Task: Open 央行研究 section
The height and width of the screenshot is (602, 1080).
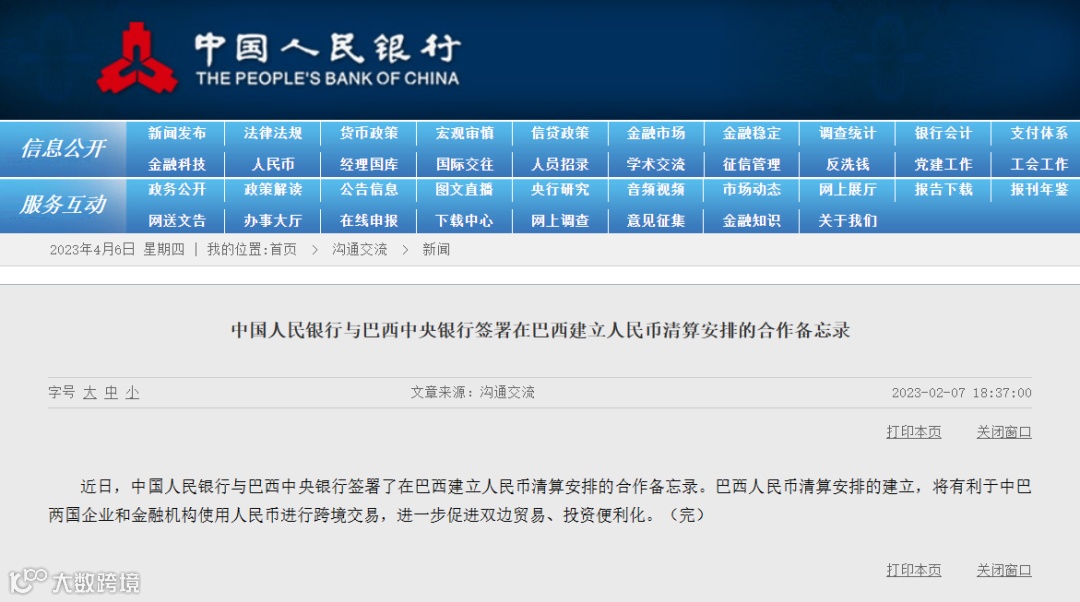Action: (x=560, y=189)
